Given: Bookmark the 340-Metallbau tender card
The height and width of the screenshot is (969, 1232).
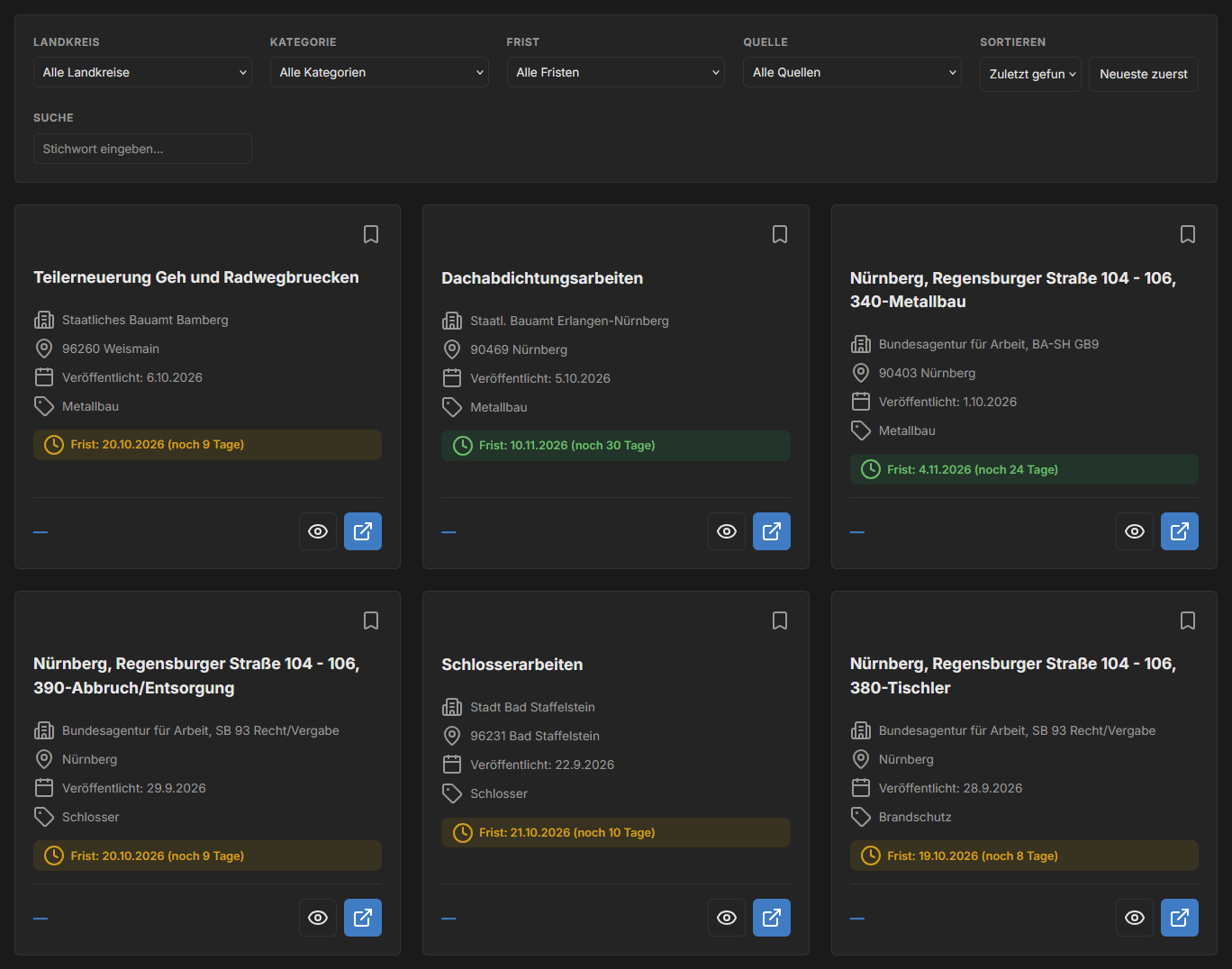Looking at the screenshot, I should pos(1188,234).
